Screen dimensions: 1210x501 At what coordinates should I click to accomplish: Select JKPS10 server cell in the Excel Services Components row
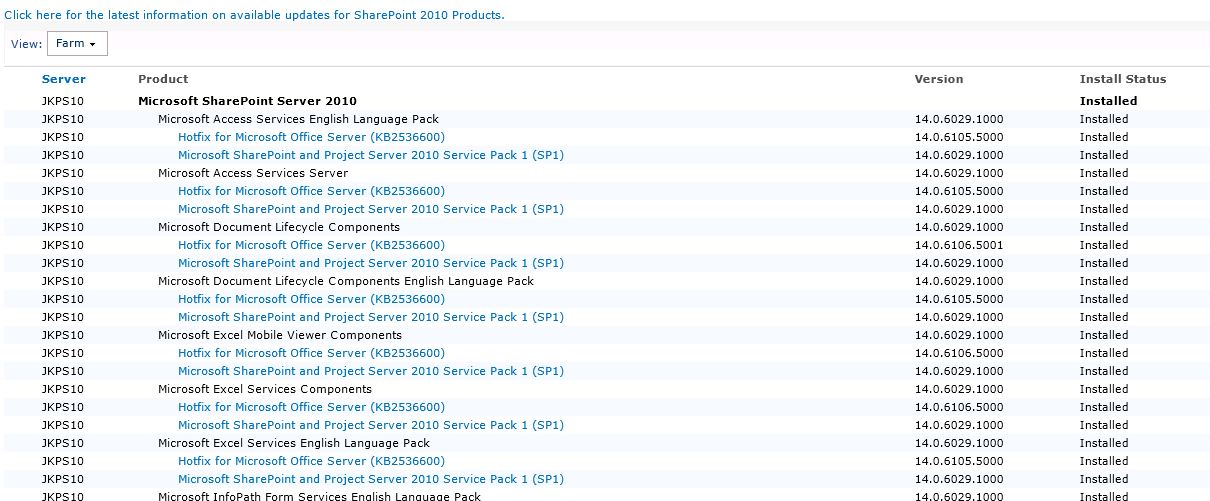63,389
